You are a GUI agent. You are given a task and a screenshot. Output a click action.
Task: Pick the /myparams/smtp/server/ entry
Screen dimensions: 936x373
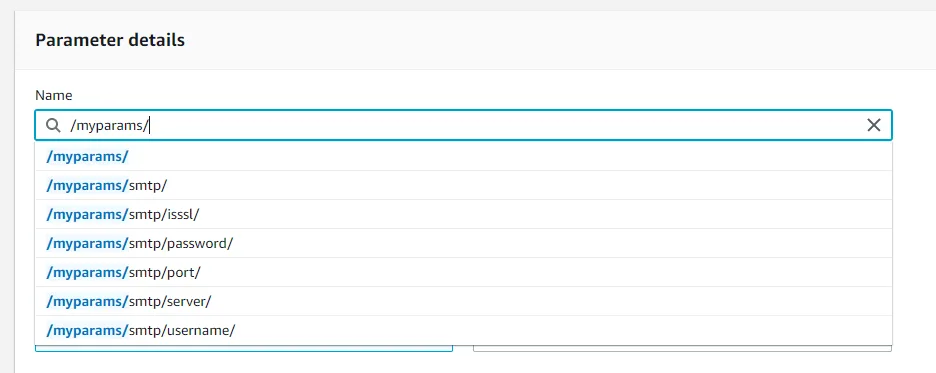tap(463, 301)
